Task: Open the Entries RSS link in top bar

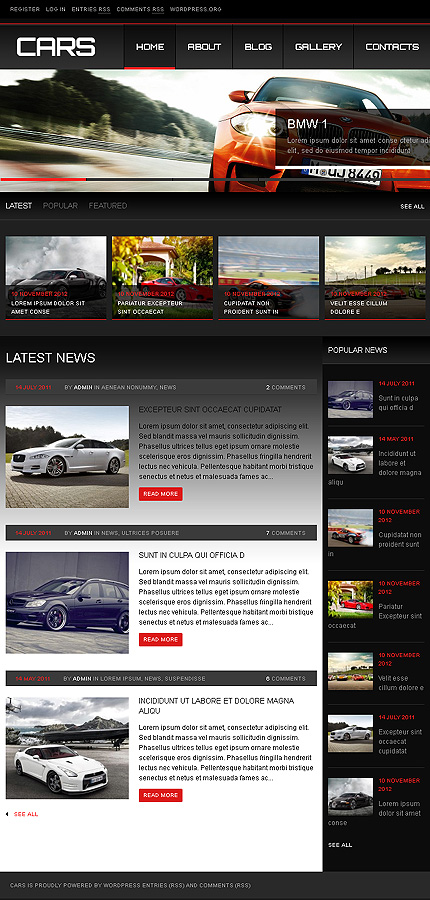Action: [91, 10]
